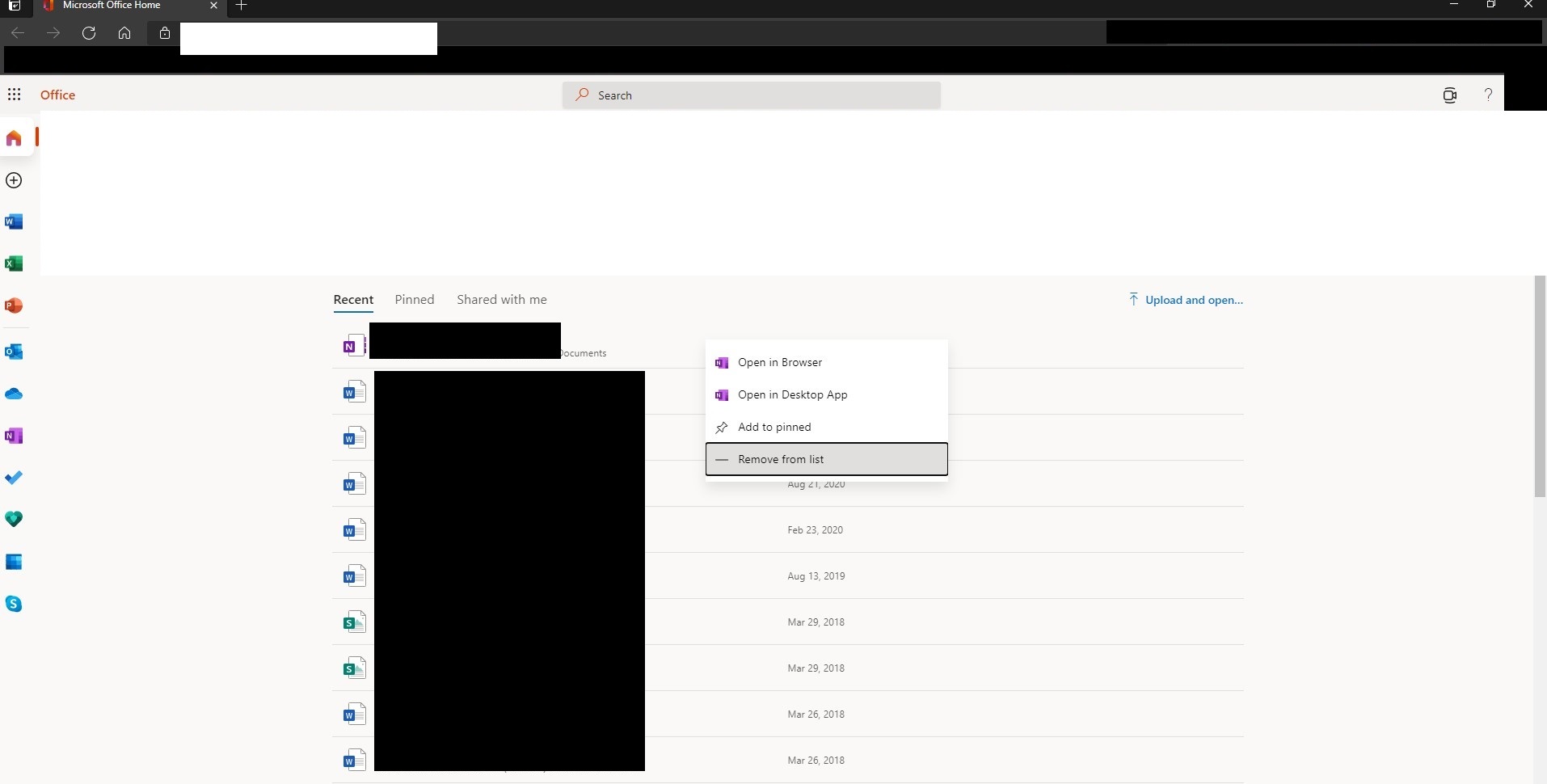The width and height of the screenshot is (1547, 784).
Task: Open the Help question mark
Action: point(1488,95)
